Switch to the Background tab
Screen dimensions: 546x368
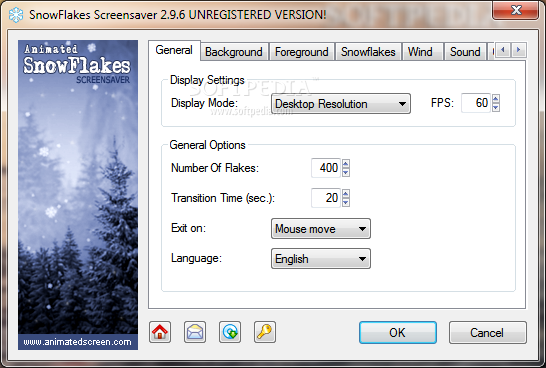pyautogui.click(x=234, y=52)
